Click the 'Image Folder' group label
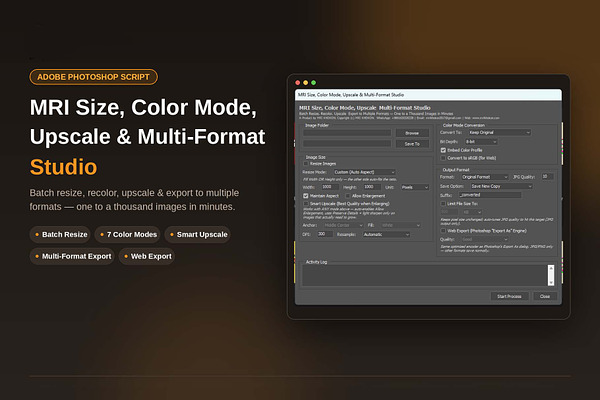Viewport: 600px width, 400px height. [x=317, y=125]
